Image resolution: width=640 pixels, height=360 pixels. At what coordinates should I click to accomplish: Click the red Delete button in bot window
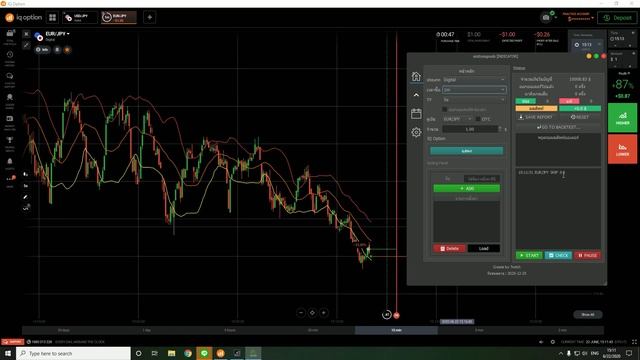pos(449,249)
